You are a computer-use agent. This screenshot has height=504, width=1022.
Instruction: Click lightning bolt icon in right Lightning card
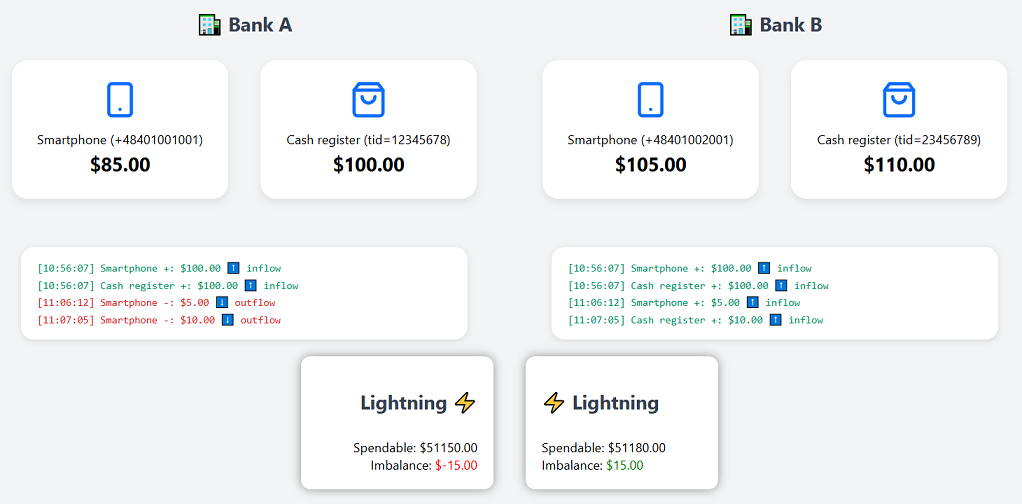(x=554, y=403)
